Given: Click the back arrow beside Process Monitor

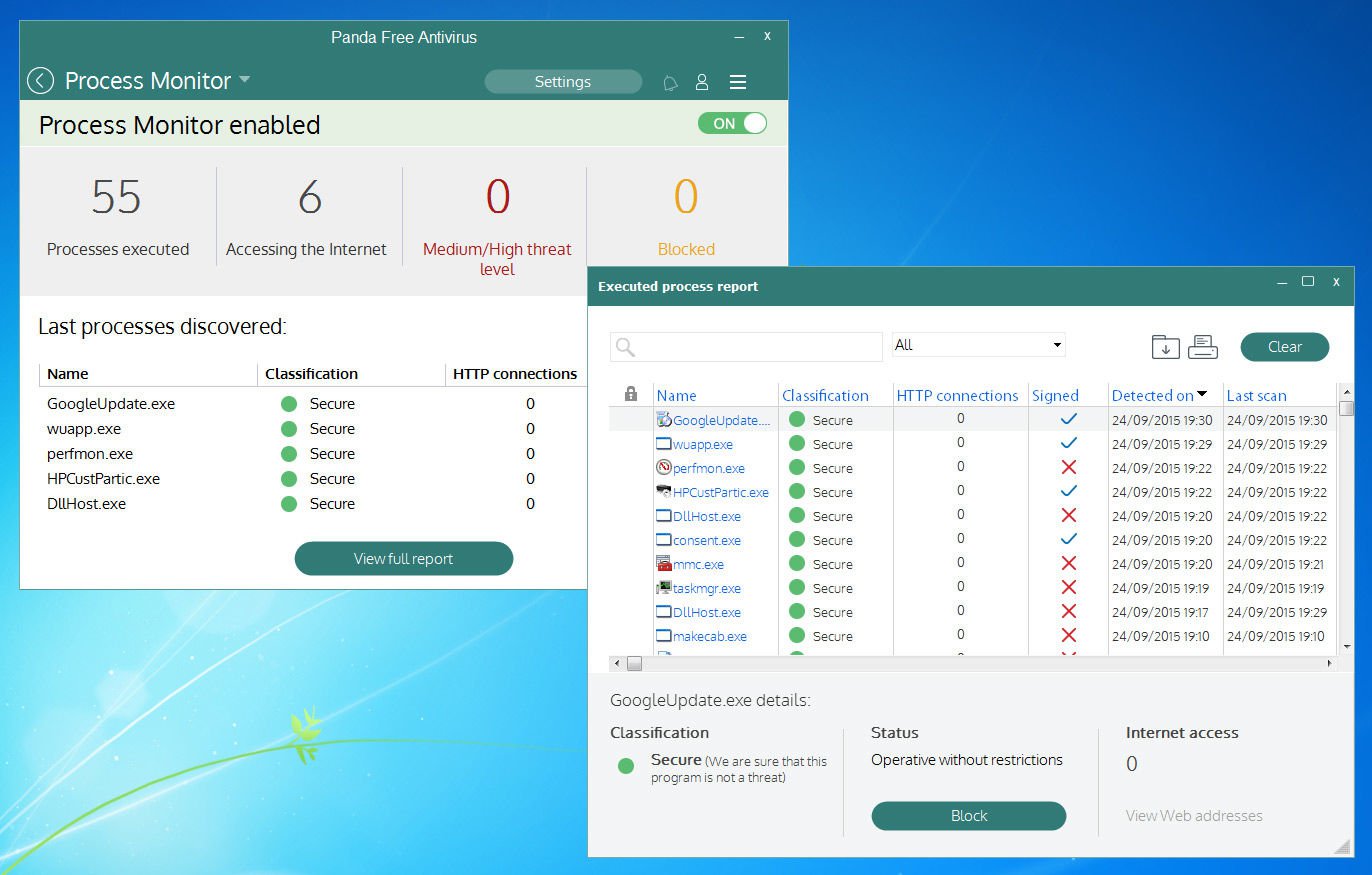Looking at the screenshot, I should tap(40, 80).
